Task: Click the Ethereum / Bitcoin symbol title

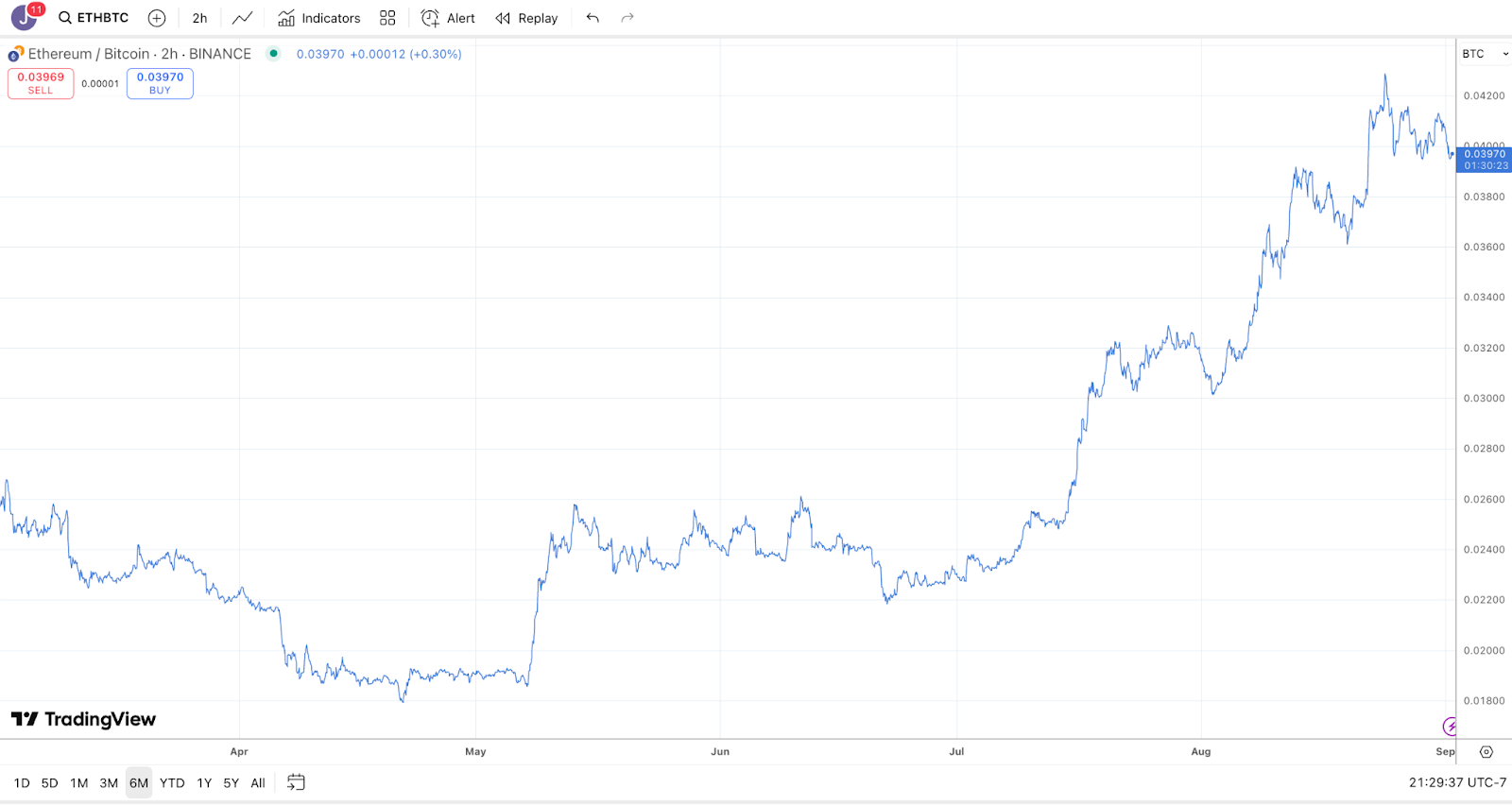Action: click(x=140, y=54)
